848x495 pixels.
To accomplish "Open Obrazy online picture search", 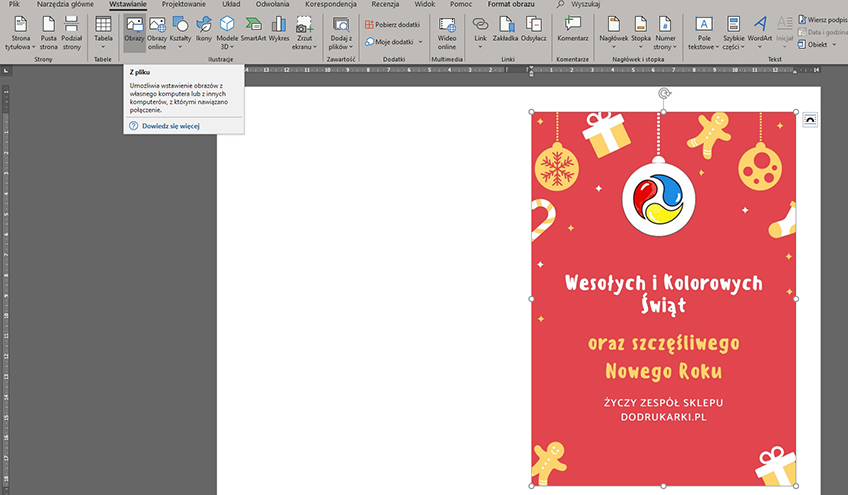I will pos(157,33).
